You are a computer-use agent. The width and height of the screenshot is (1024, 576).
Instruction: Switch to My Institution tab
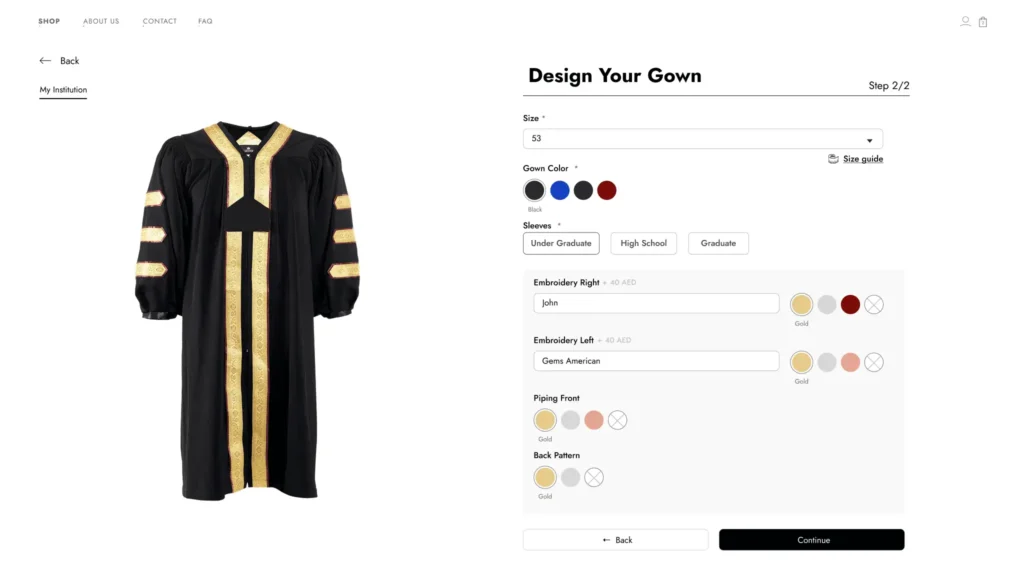[63, 90]
